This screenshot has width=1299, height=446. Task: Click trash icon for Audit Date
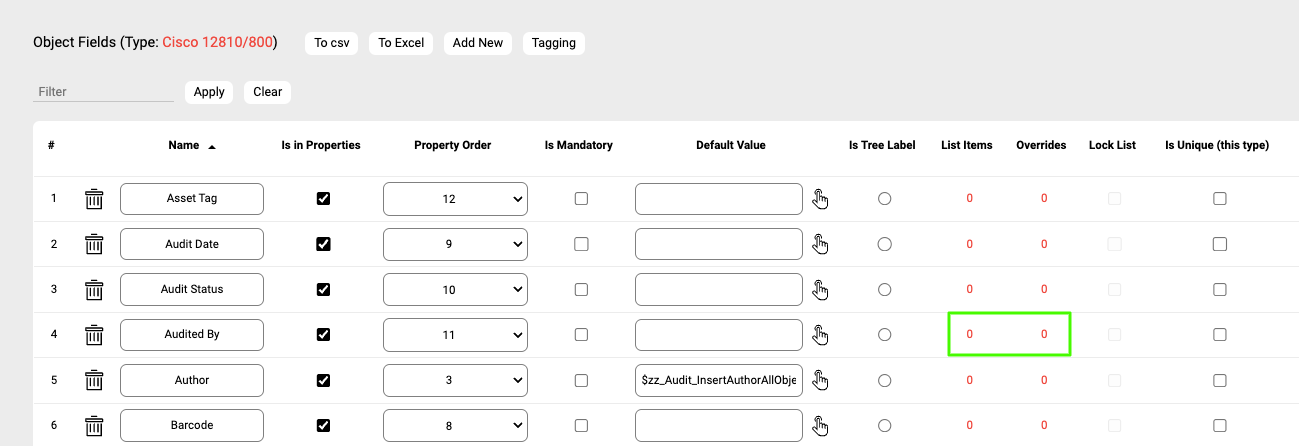94,244
